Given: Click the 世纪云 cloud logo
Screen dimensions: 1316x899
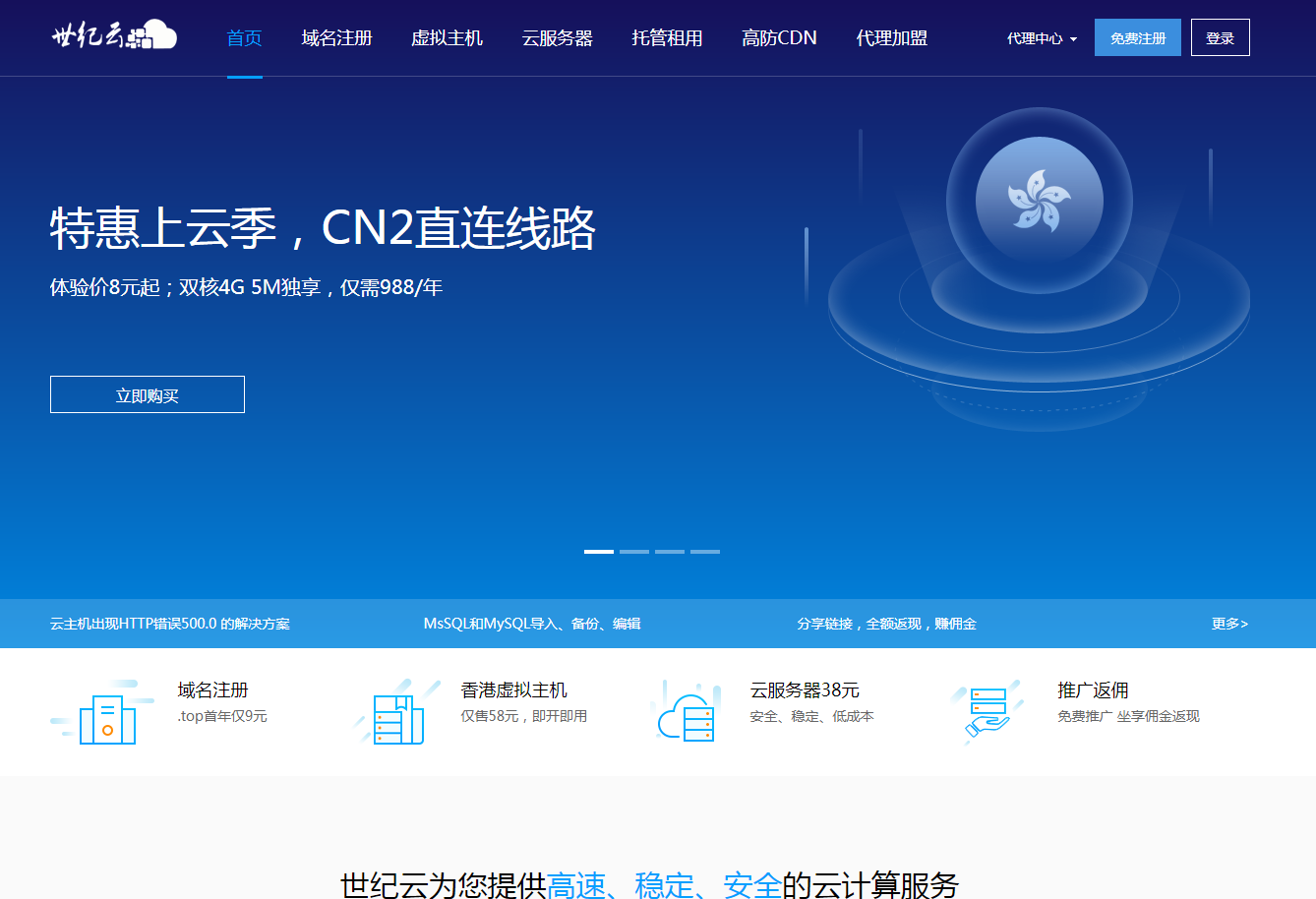Looking at the screenshot, I should point(114,36).
